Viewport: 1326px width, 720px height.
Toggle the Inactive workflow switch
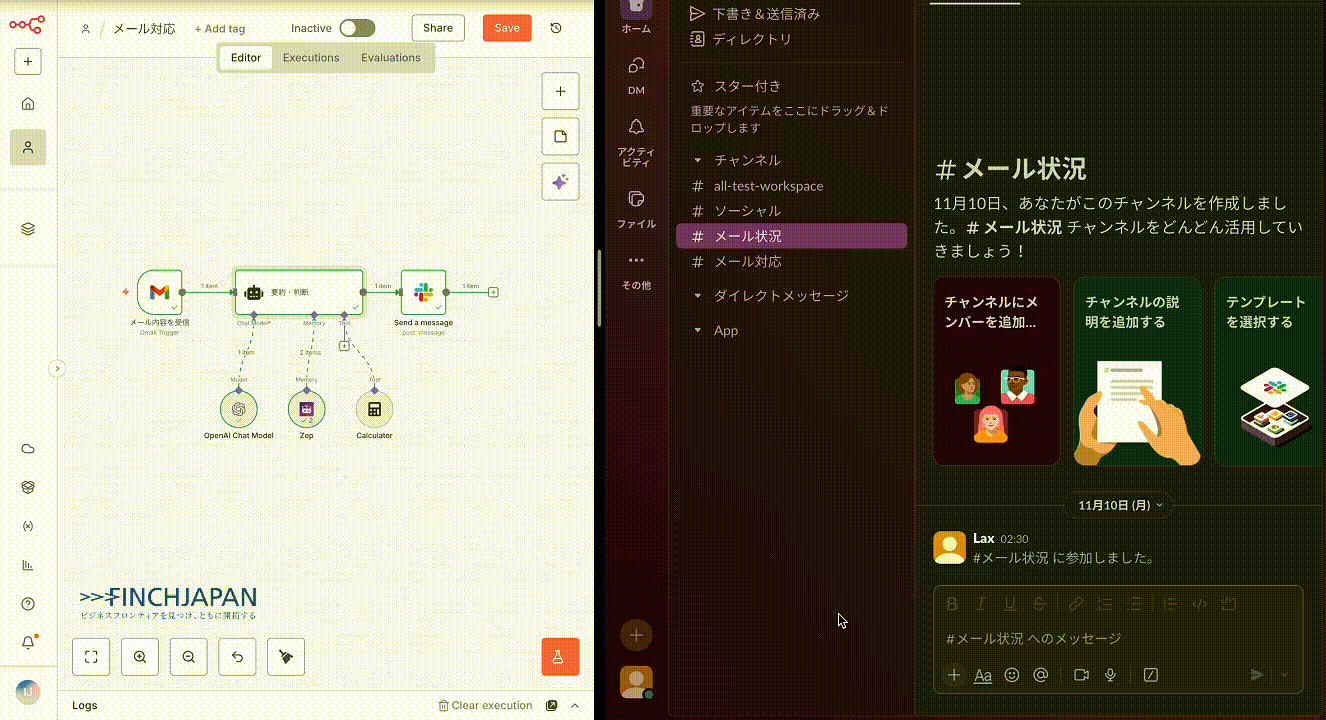(357, 28)
